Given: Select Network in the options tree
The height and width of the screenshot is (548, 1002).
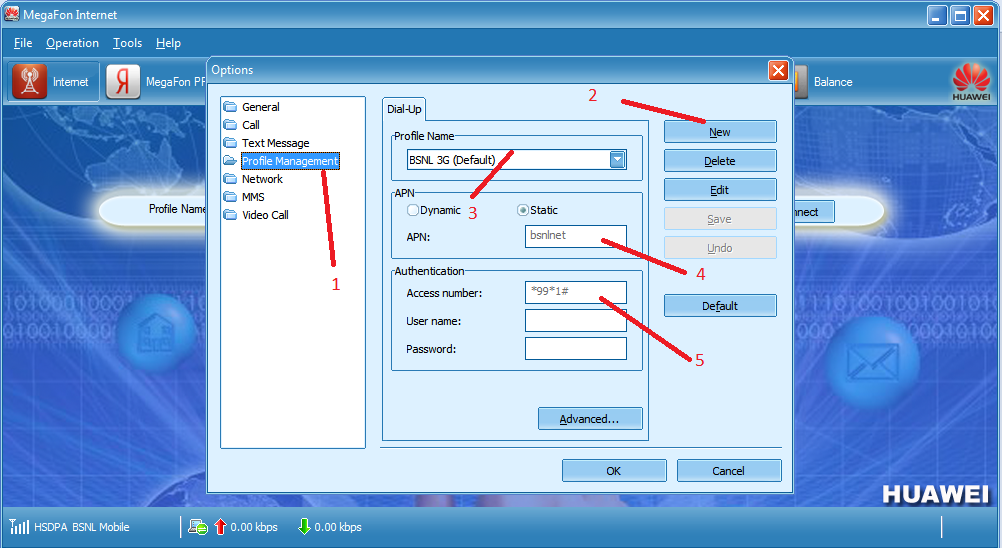Looking at the screenshot, I should point(262,179).
